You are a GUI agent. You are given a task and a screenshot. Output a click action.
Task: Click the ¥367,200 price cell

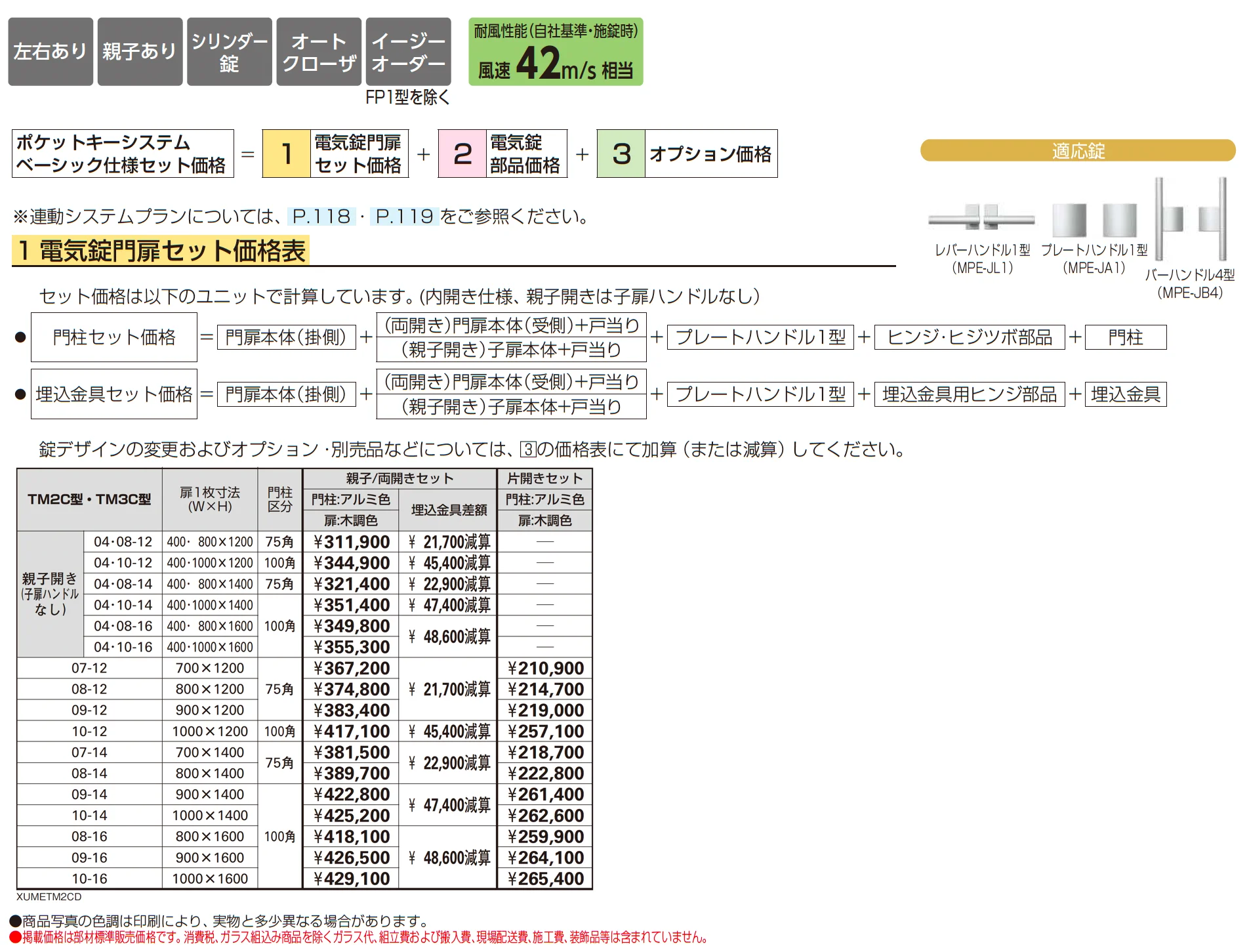tap(351, 668)
